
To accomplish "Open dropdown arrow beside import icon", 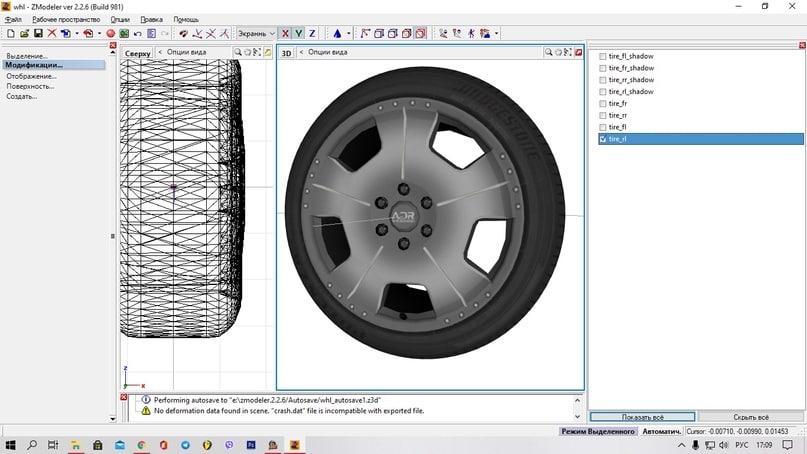I will [x=77, y=33].
